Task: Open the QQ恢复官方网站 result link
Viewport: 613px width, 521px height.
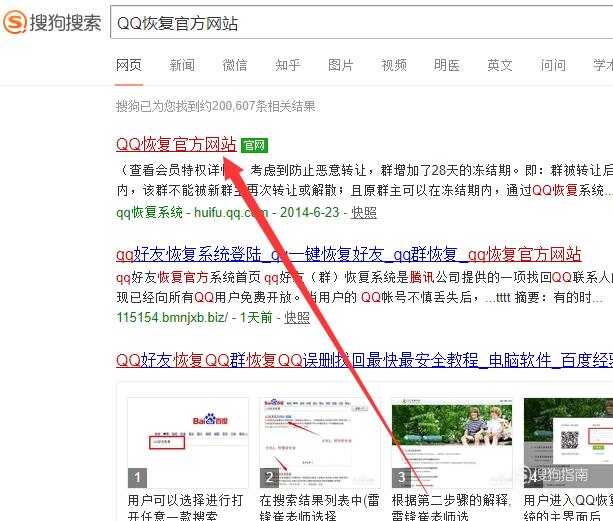Action: [x=176, y=144]
